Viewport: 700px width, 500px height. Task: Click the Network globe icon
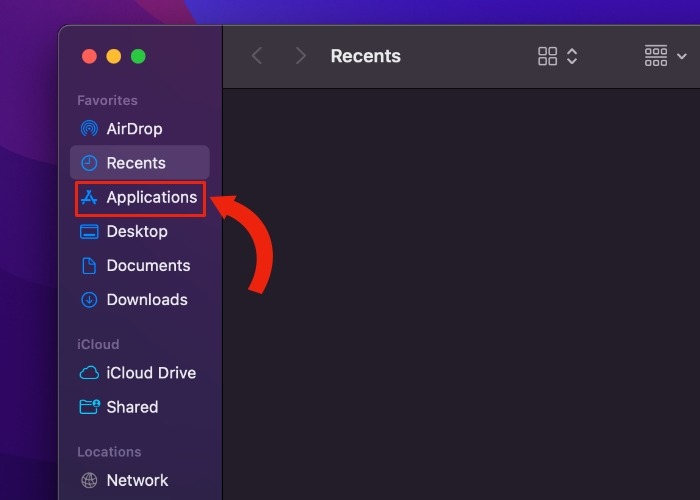pos(89,481)
